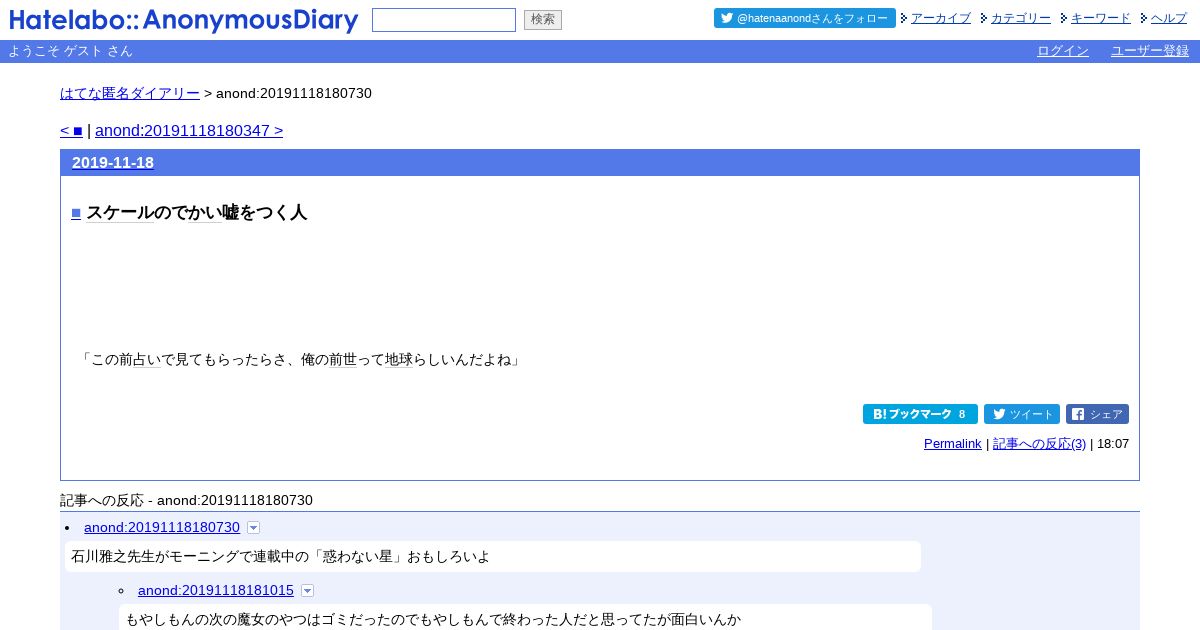This screenshot has width=1200, height=630.
Task: Open next entry anond:20191118180347
Action: [x=189, y=130]
